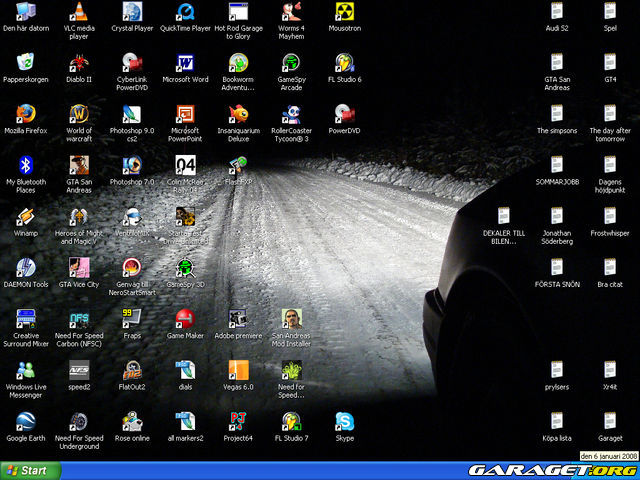Open the Windows Live Messenger shortcut
Screen dimensions: 640x480
26,370
